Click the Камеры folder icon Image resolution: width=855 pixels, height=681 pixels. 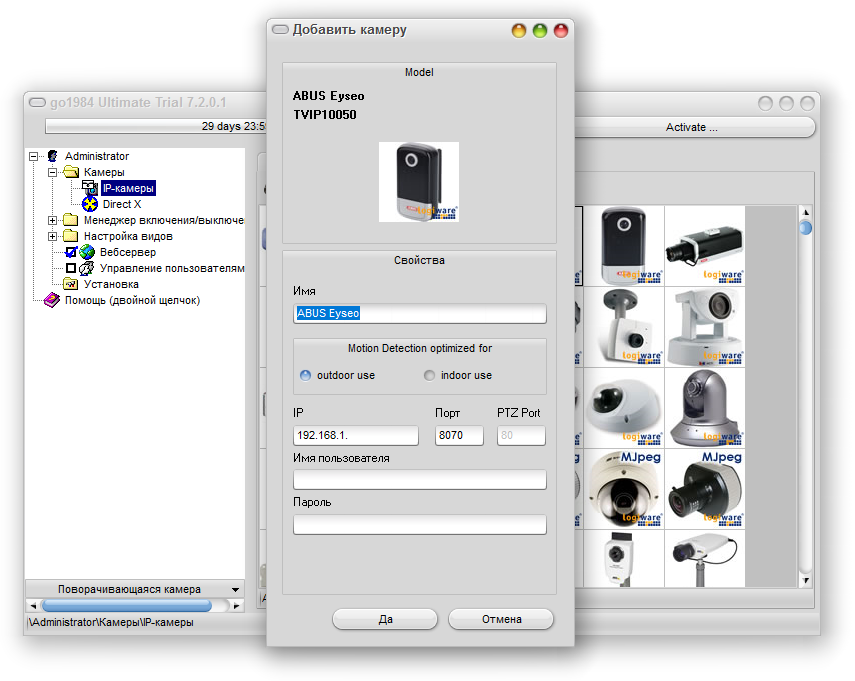(x=71, y=172)
